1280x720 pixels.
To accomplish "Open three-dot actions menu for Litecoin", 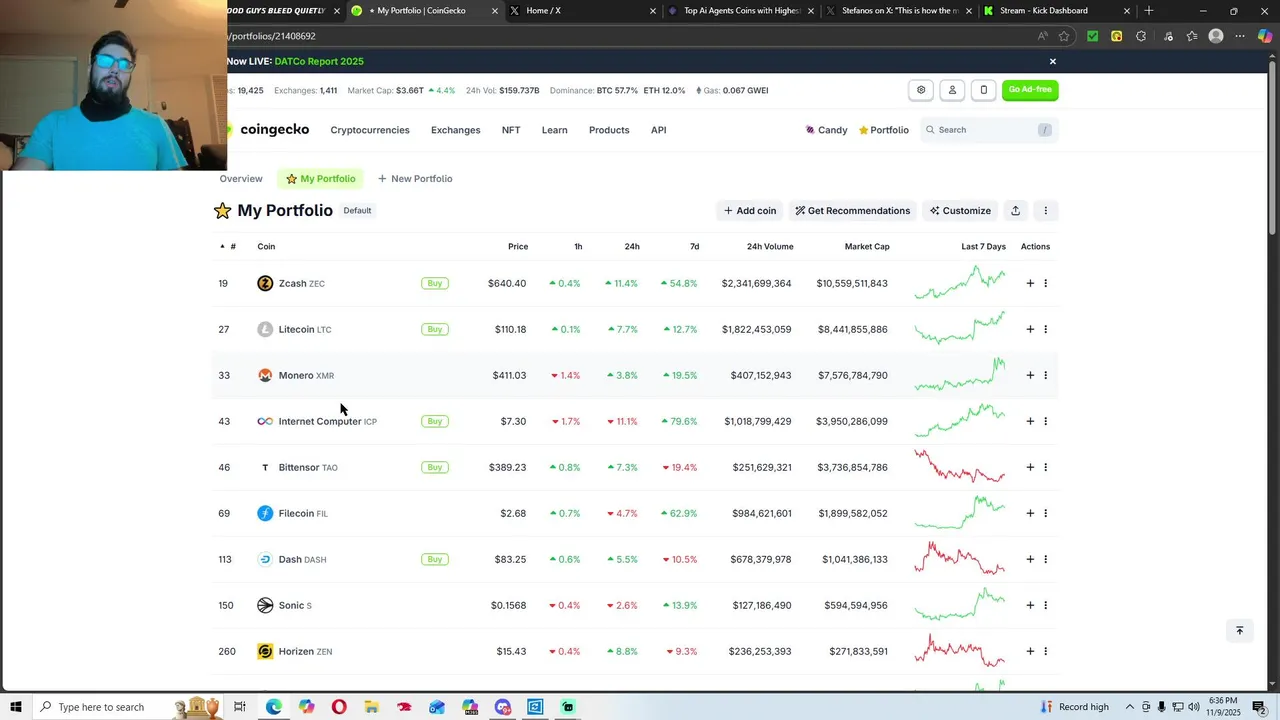I will pos(1045,329).
